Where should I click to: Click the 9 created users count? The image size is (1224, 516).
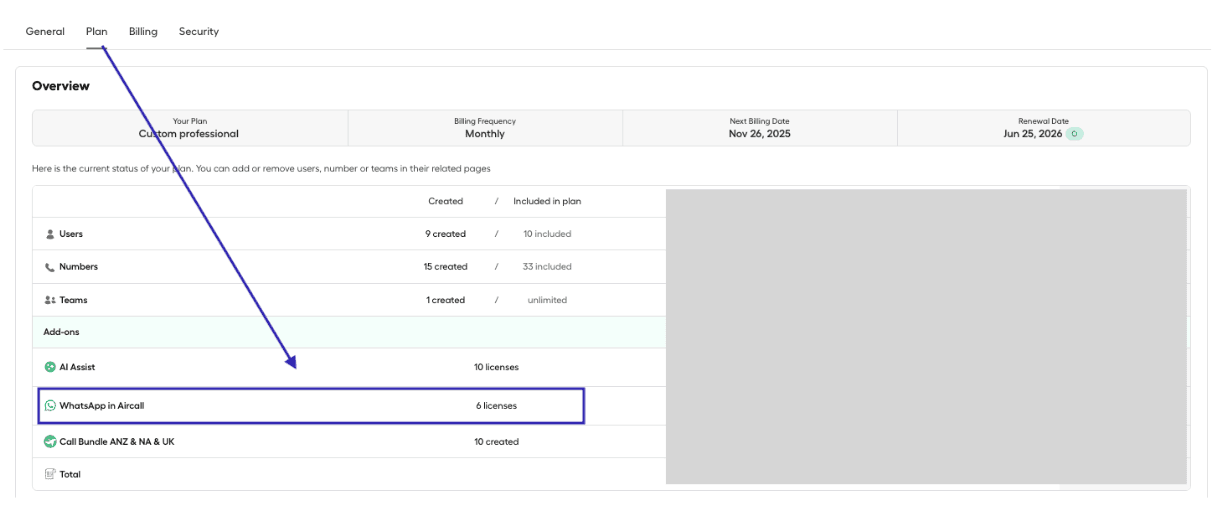point(445,234)
